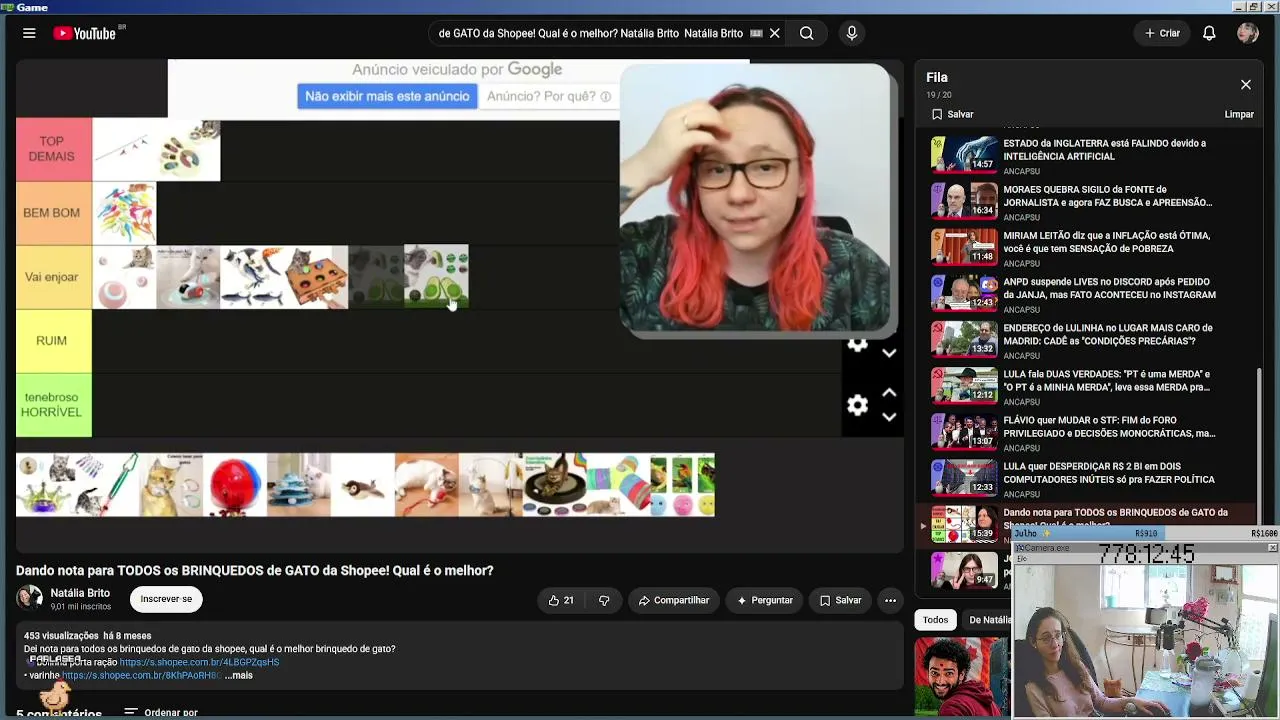
Task: Click the 15:39 currently playing queue thumbnail
Action: pyautogui.click(x=964, y=524)
